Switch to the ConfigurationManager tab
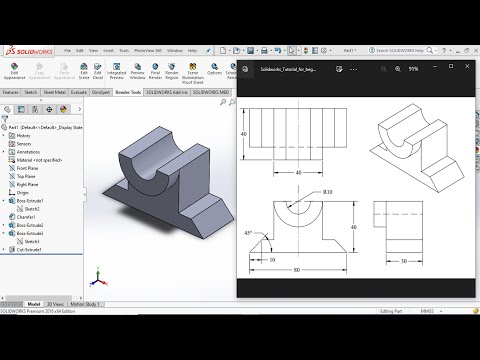This screenshot has width=480, height=360. [x=35, y=109]
